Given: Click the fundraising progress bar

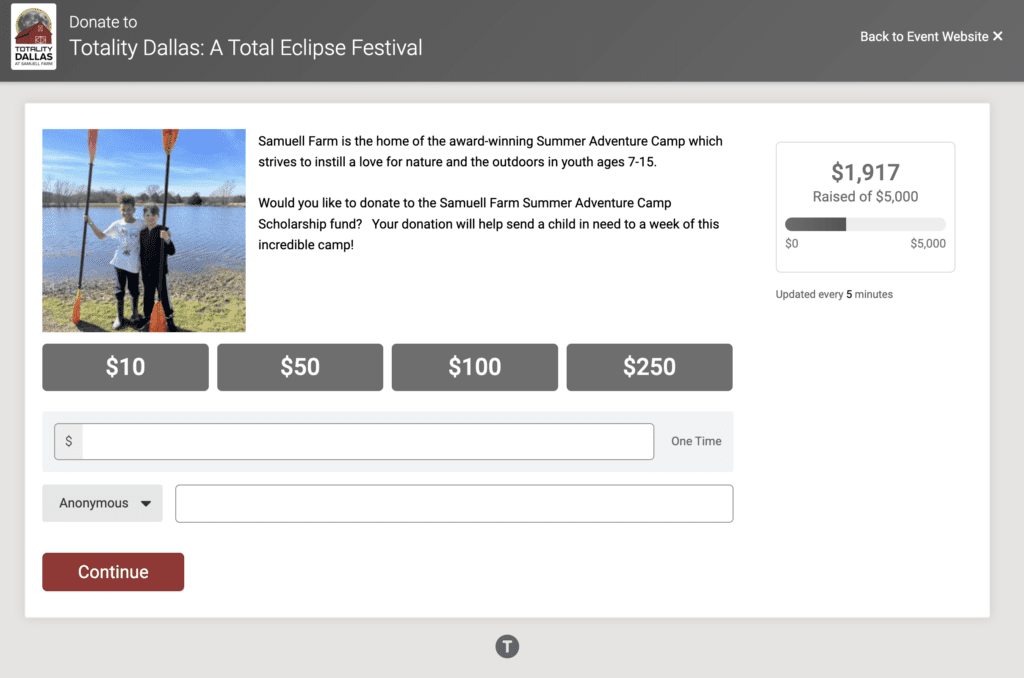Looking at the screenshot, I should click(x=865, y=225).
